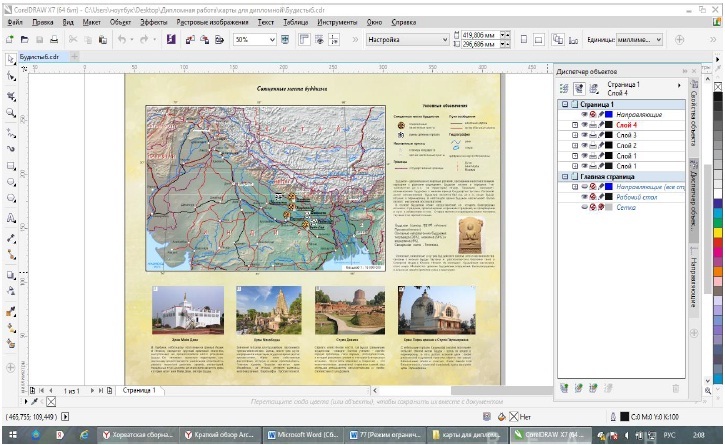Click the Страница 1 page tab
725x445 pixels.
pos(139,390)
